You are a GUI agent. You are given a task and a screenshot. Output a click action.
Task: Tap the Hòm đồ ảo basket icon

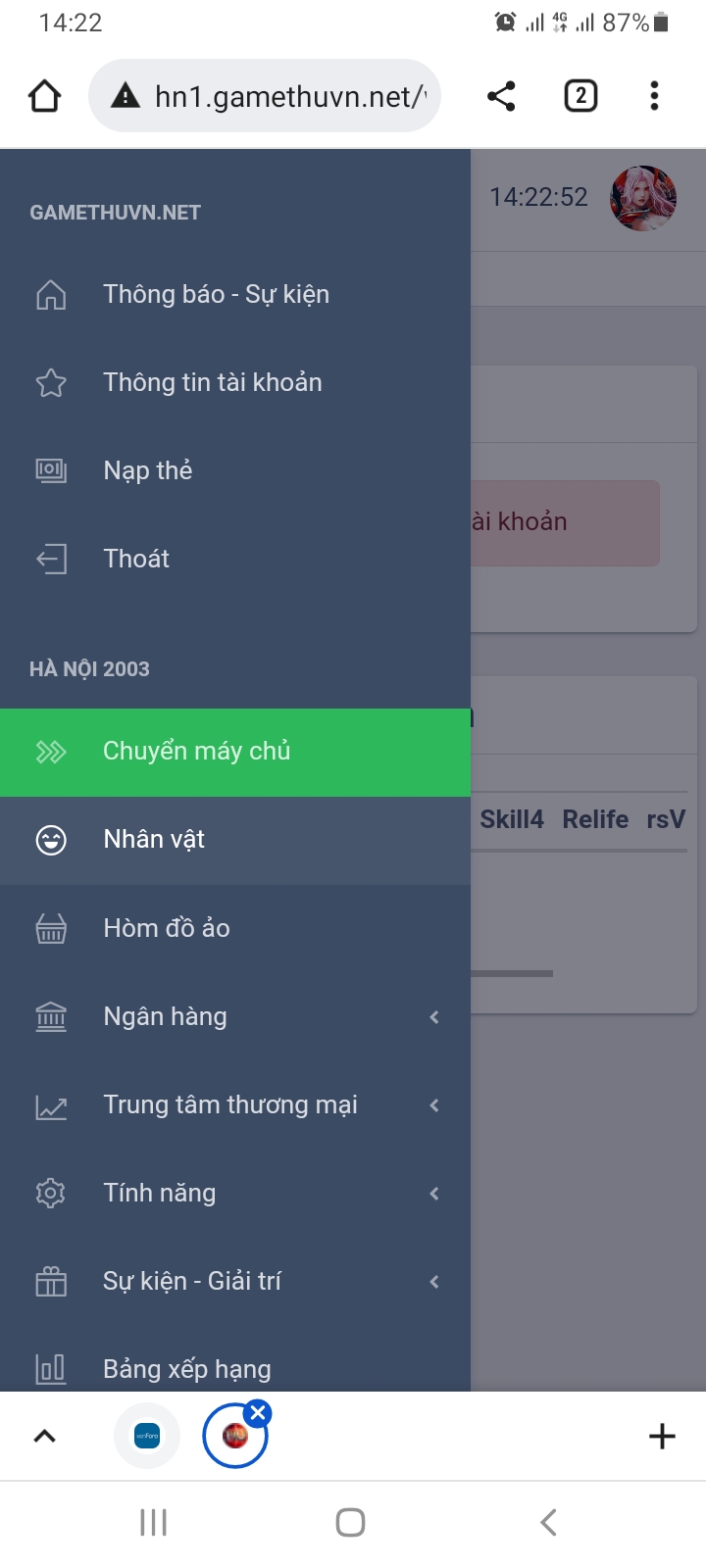(51, 928)
